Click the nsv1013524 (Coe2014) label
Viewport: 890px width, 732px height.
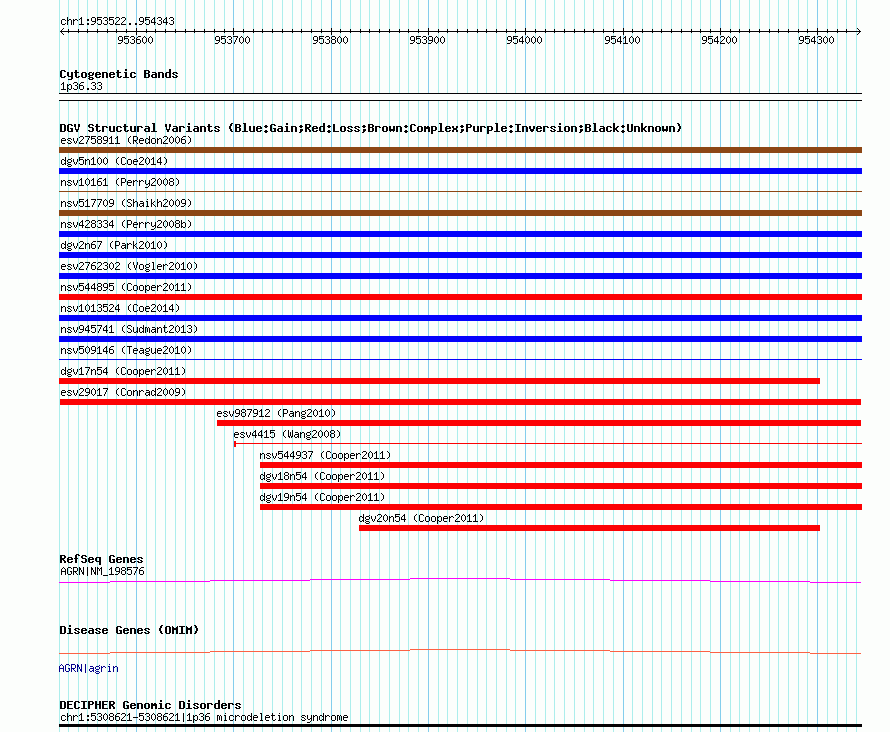pos(120,308)
